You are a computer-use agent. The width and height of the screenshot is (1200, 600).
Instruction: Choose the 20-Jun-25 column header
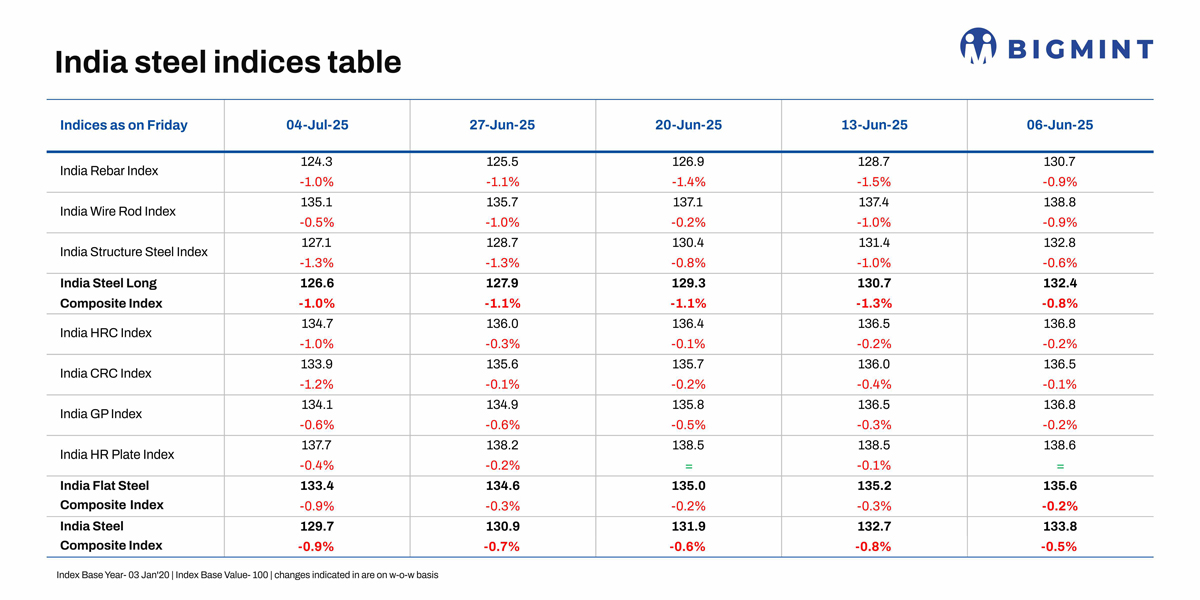(688, 125)
